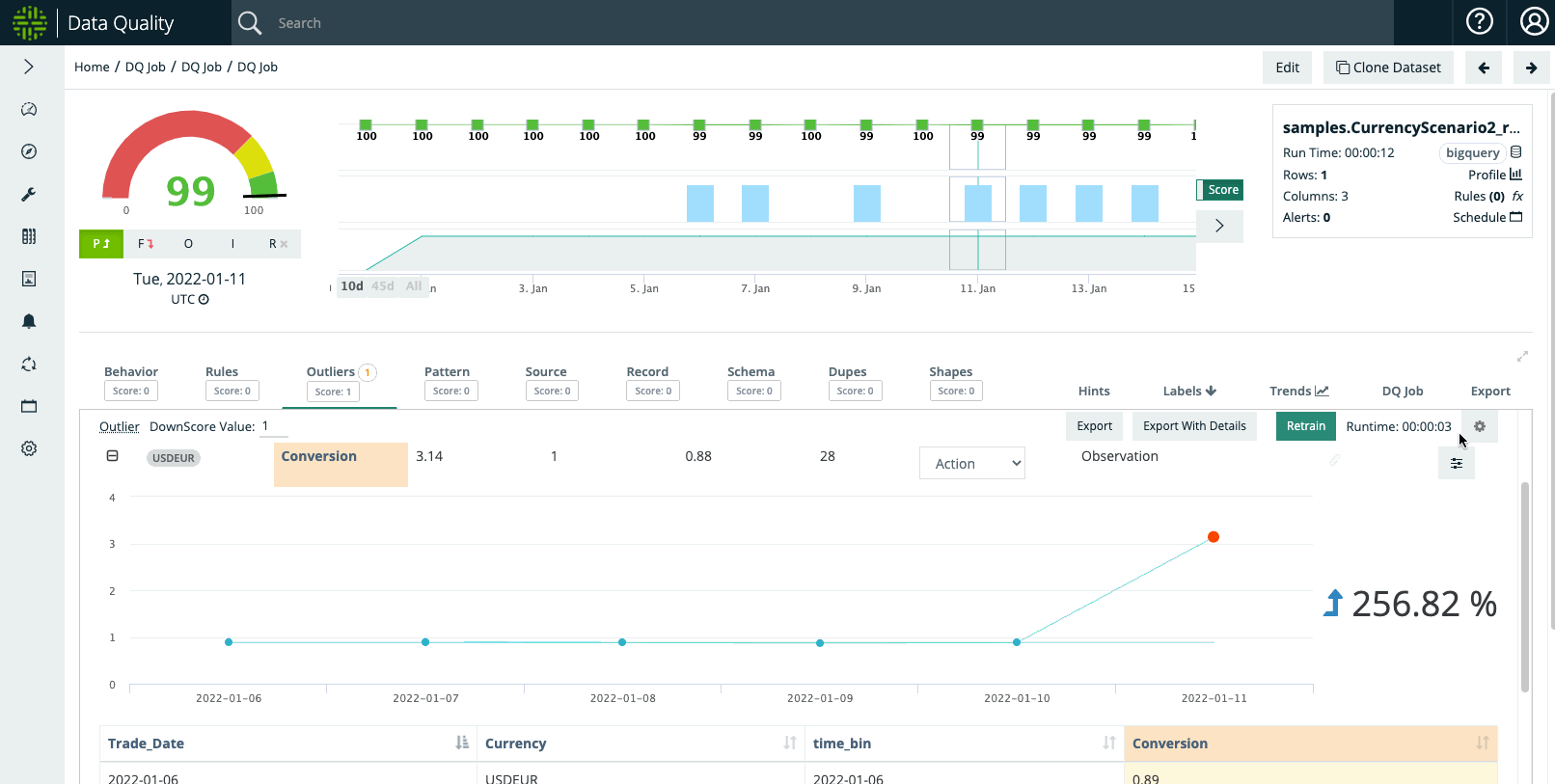This screenshot has width=1555, height=784.
Task: Select the 10d time range option
Action: (x=352, y=286)
